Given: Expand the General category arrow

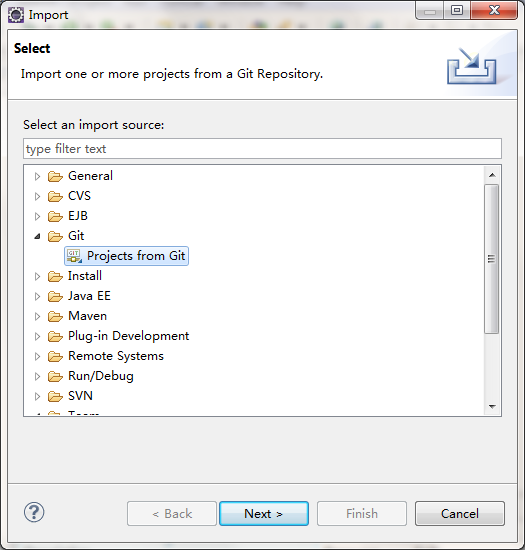Looking at the screenshot, I should point(37,176).
